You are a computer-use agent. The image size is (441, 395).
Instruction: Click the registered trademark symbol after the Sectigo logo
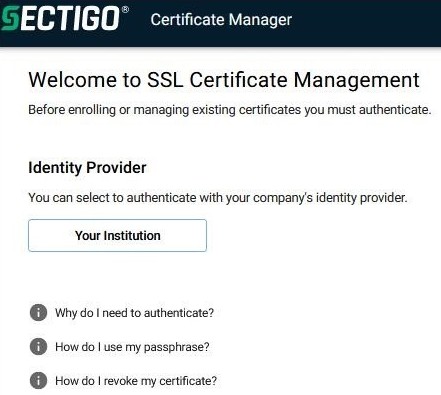[125, 9]
